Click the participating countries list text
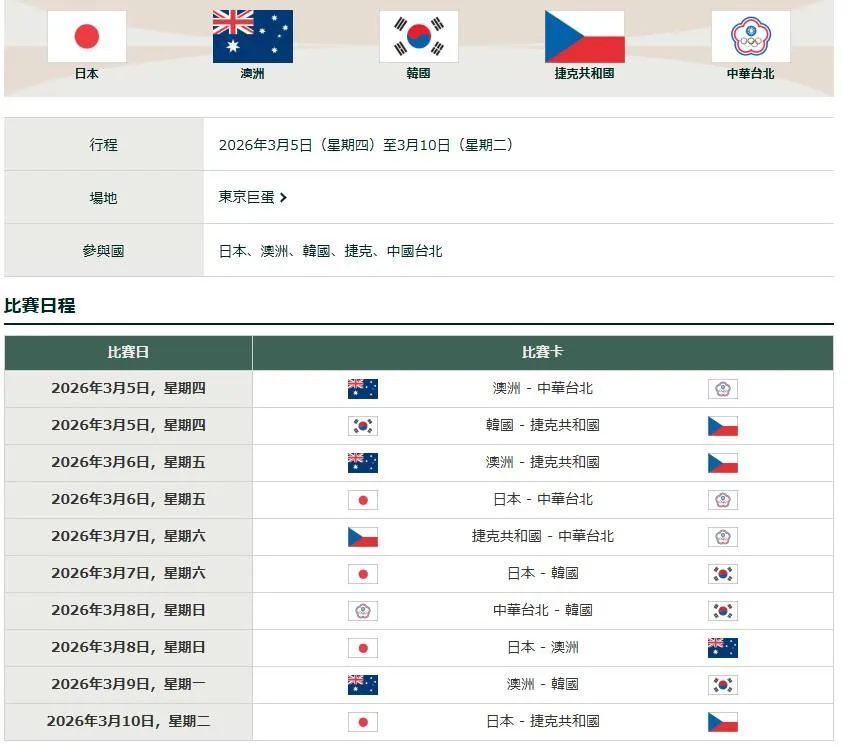Viewport: 861px width, 753px height. coord(331,251)
